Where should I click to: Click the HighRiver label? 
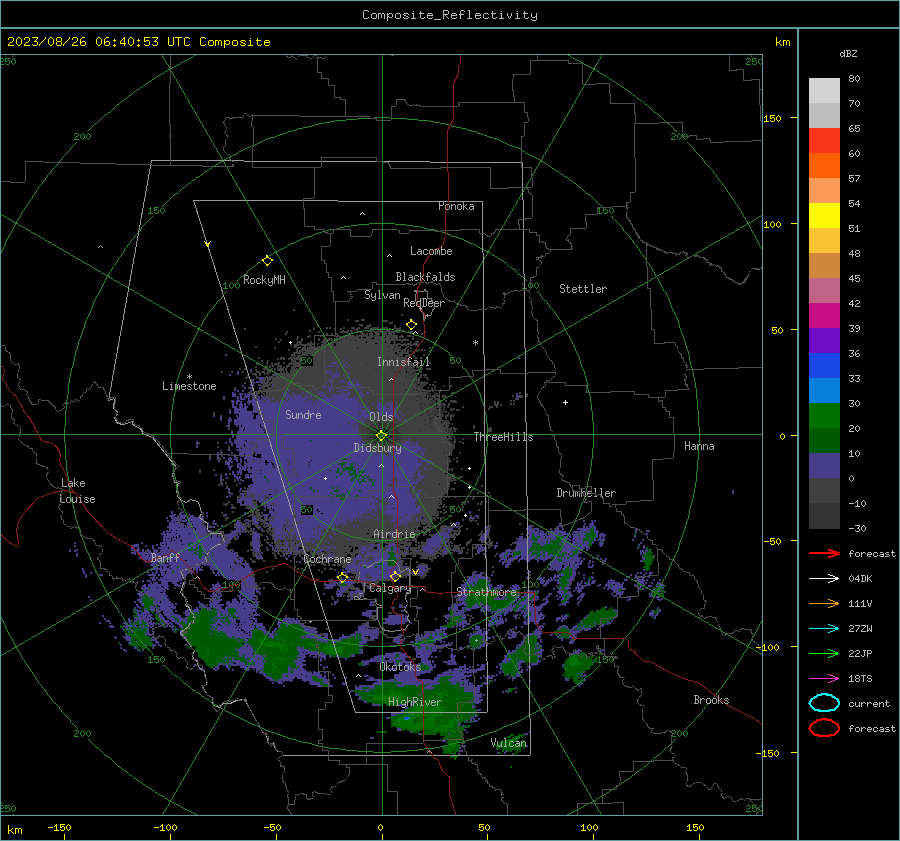click(x=414, y=702)
